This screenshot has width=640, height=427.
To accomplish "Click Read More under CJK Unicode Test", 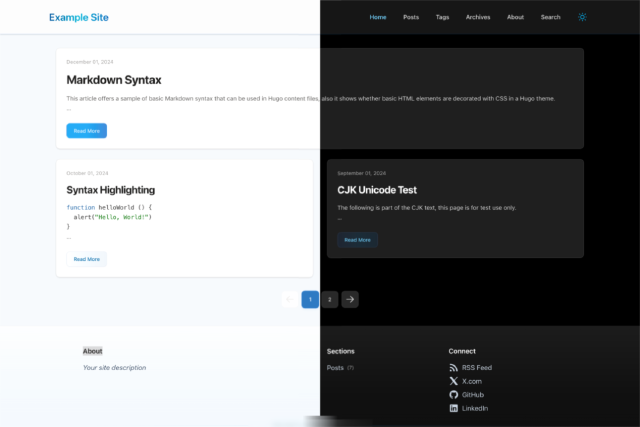I will tap(357, 240).
